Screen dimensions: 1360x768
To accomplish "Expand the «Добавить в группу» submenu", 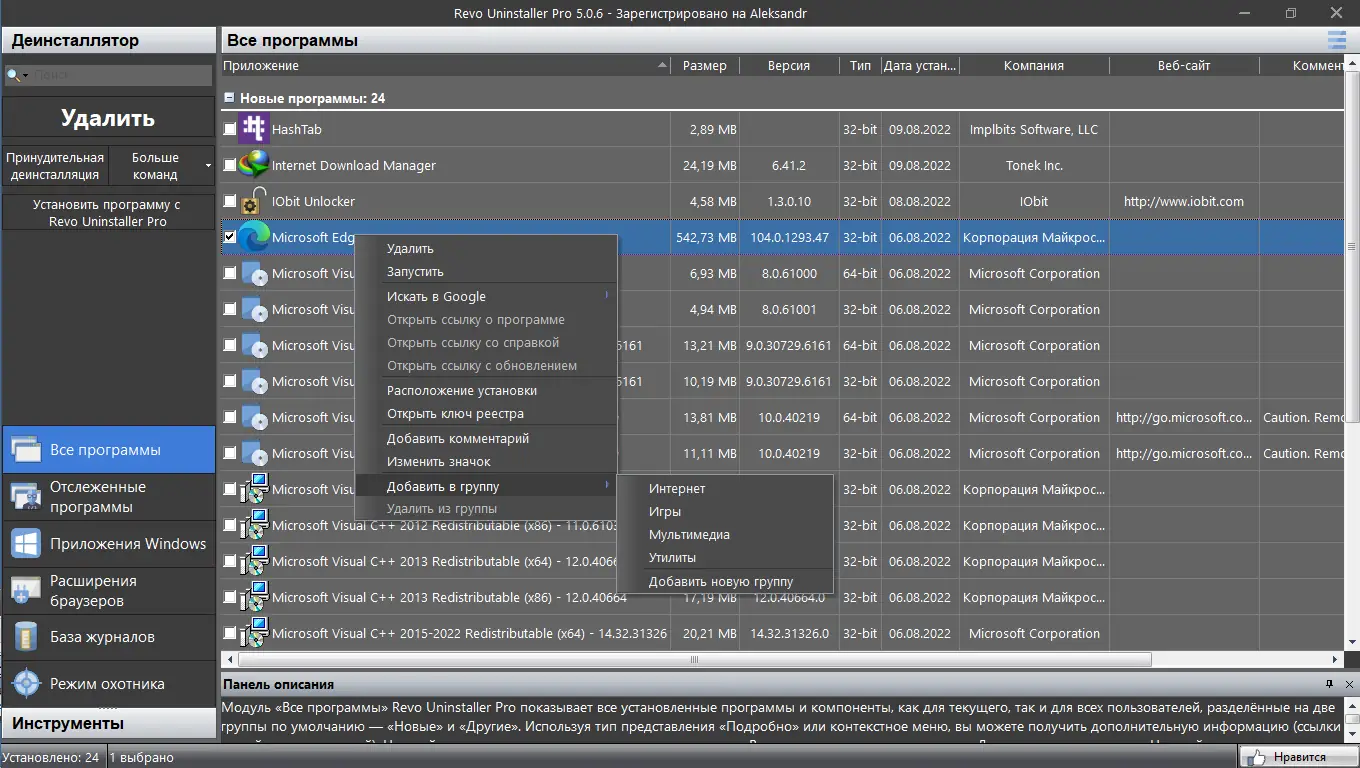I will pos(607,486).
